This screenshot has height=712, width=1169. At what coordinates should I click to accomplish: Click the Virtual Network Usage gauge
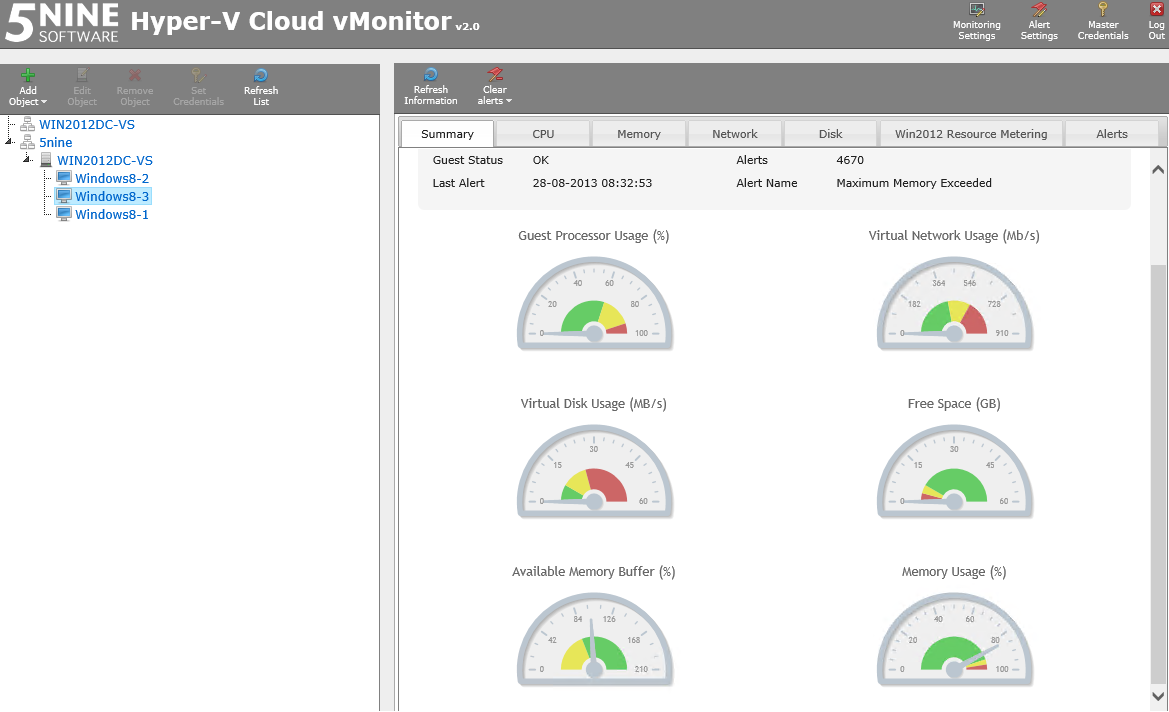[954, 303]
